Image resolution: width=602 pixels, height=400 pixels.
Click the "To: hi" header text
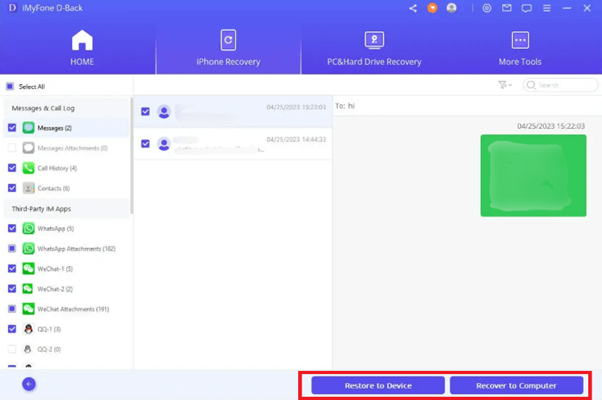pos(345,106)
